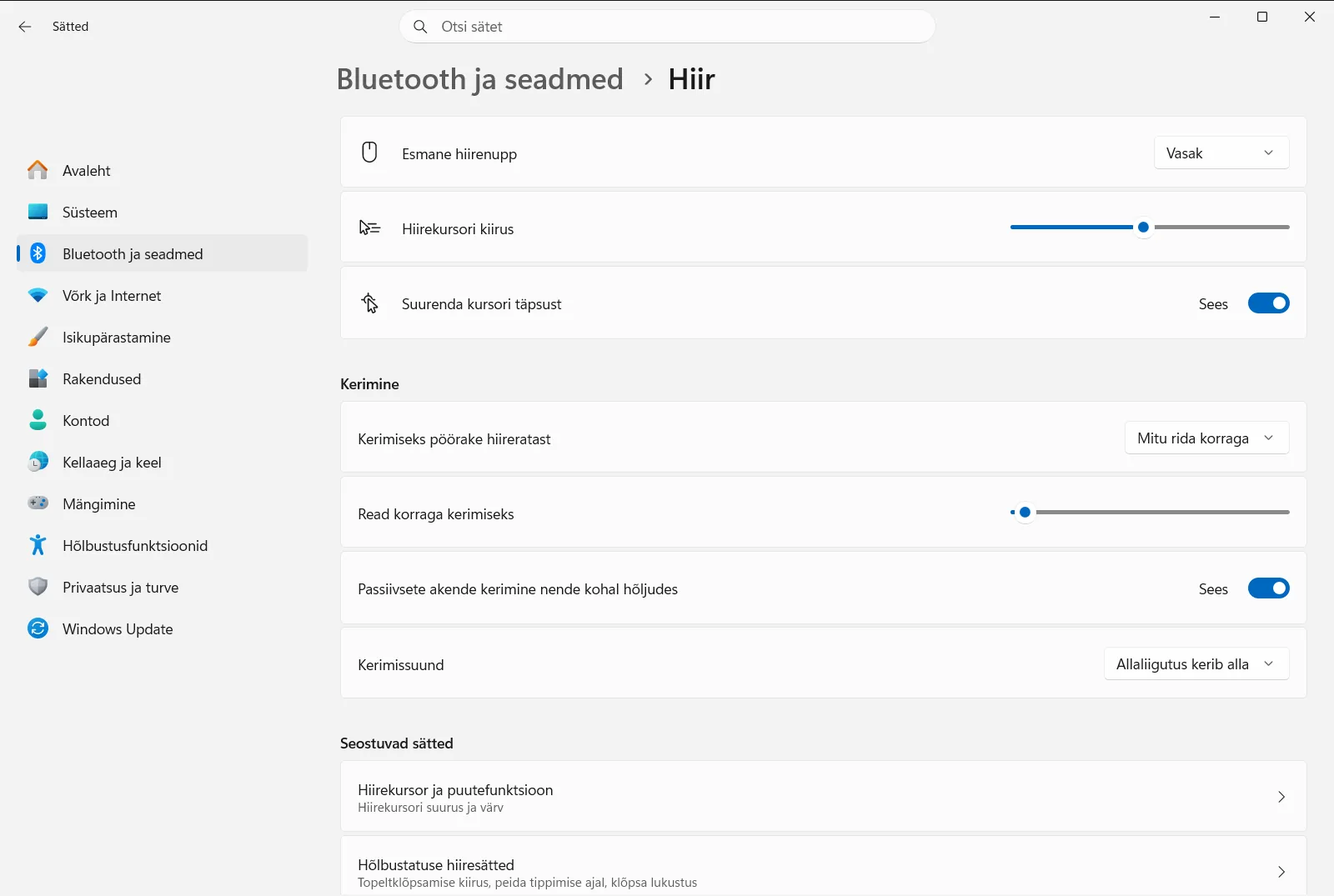The width and height of the screenshot is (1334, 896).
Task: Click the Kontod person icon
Action: 38,420
